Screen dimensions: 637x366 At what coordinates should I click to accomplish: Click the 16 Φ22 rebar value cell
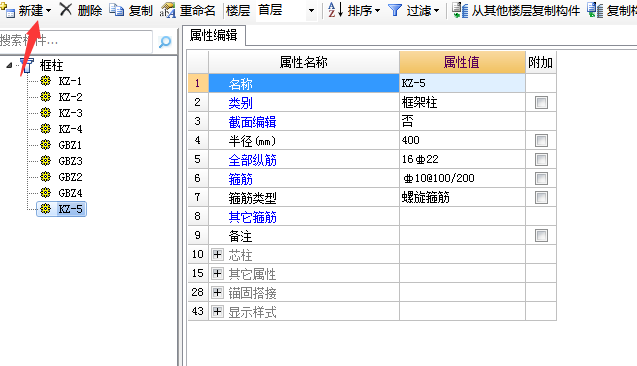click(462, 159)
